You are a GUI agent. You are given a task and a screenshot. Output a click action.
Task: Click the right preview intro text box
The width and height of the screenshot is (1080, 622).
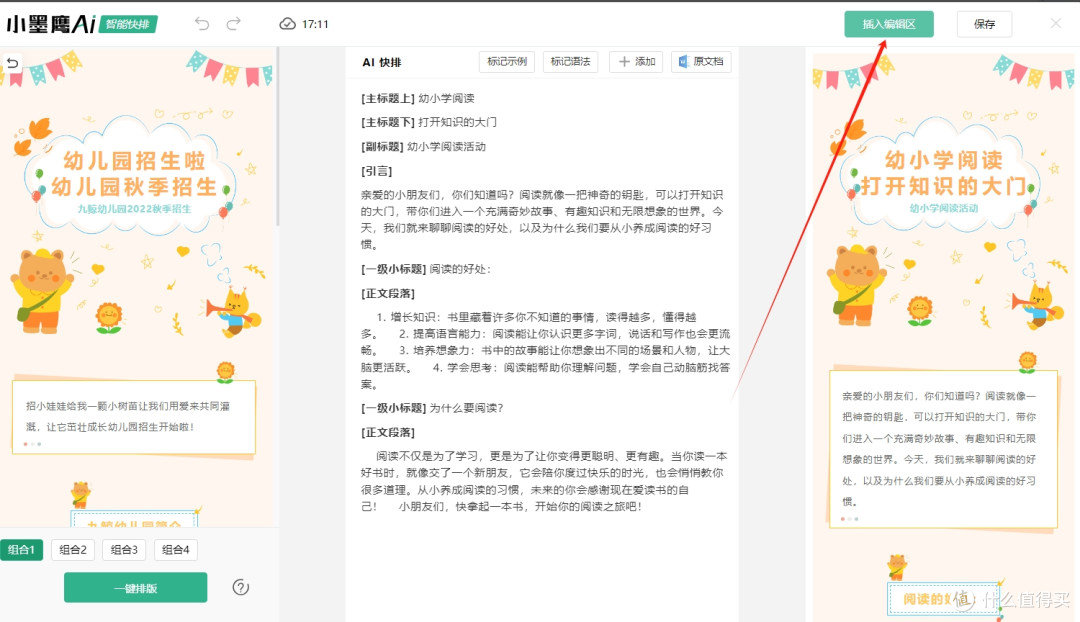click(943, 449)
